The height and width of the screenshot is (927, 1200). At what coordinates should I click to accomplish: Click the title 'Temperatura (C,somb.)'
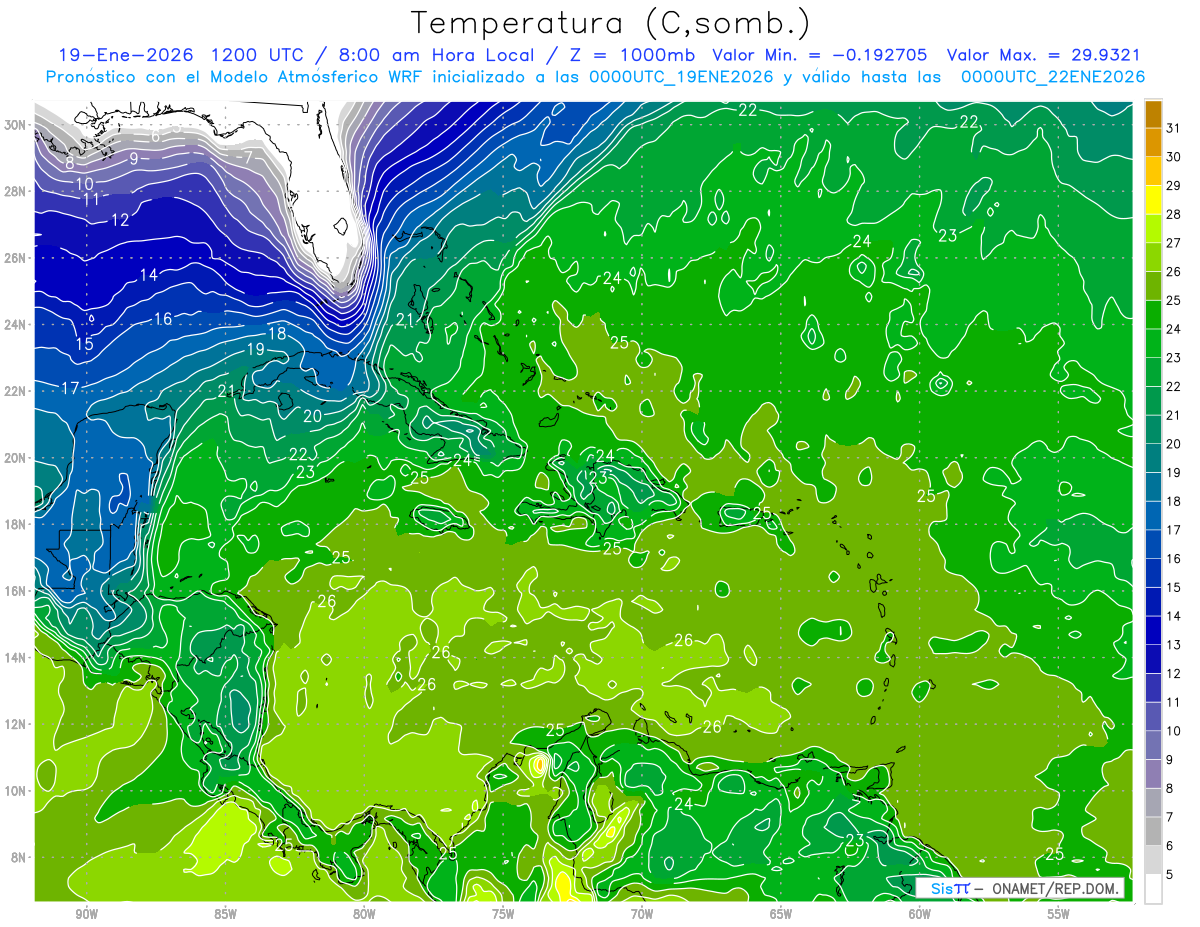[x=612, y=23]
